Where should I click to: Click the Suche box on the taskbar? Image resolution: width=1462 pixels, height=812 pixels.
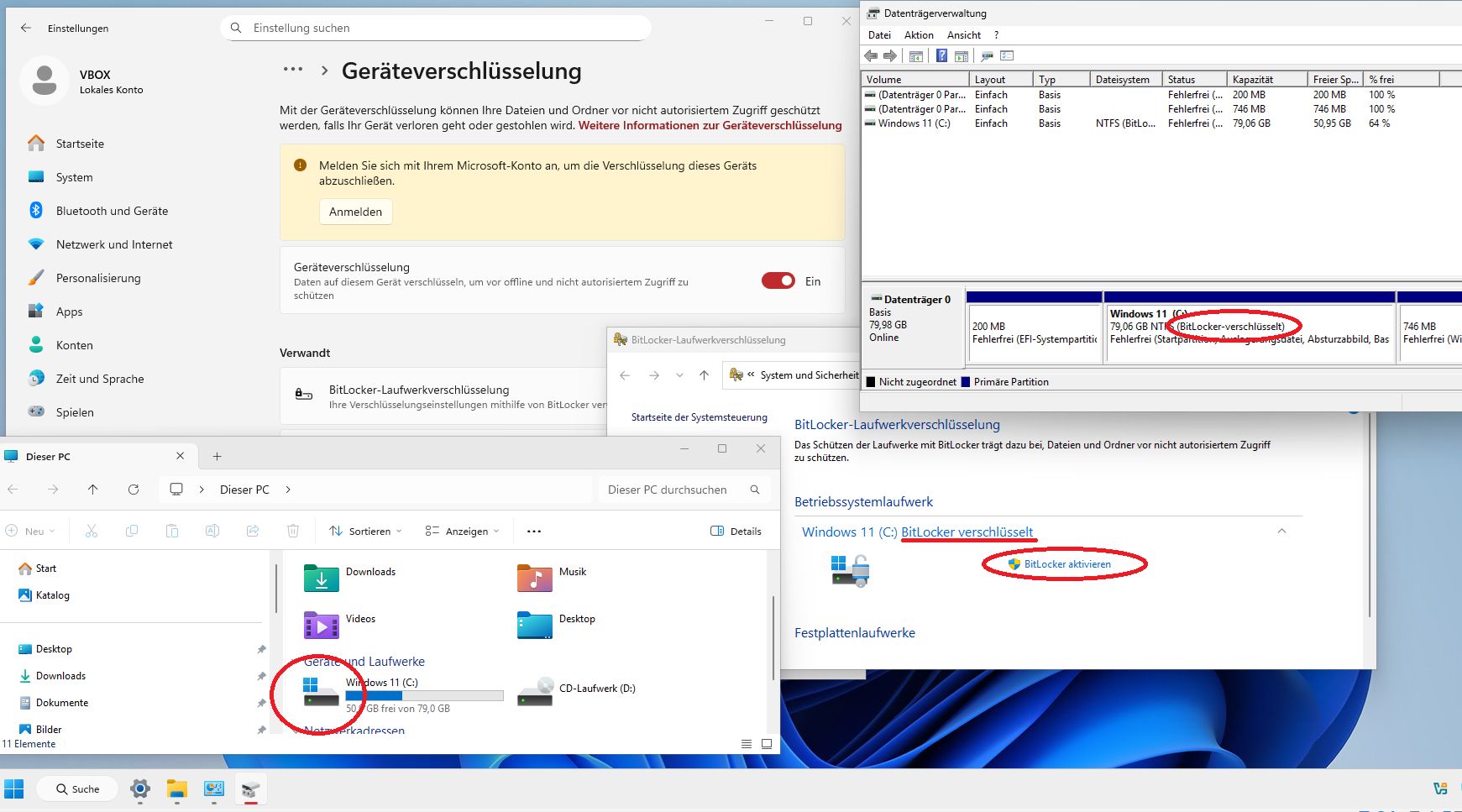(78, 789)
